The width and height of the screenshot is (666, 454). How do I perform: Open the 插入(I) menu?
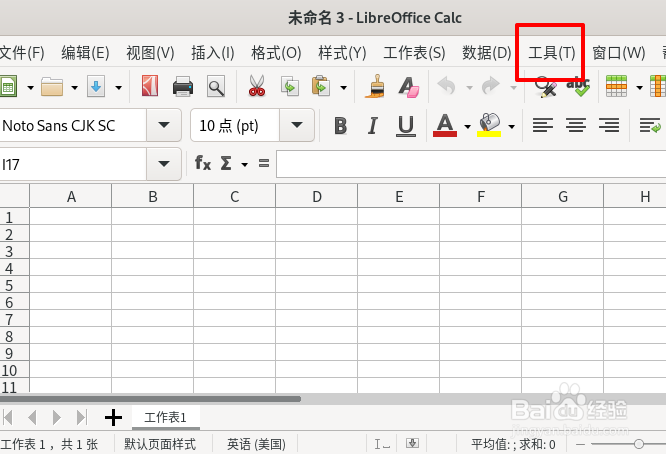[213, 53]
